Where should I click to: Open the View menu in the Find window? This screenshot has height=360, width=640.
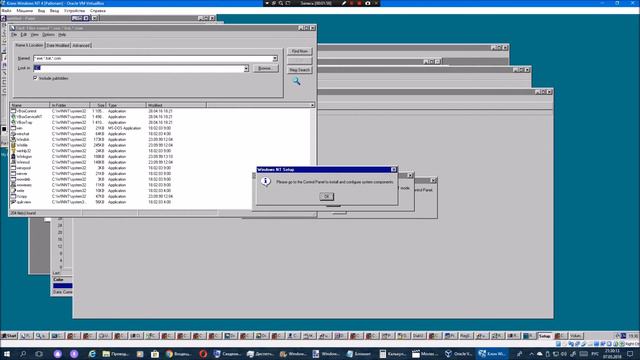[35, 35]
